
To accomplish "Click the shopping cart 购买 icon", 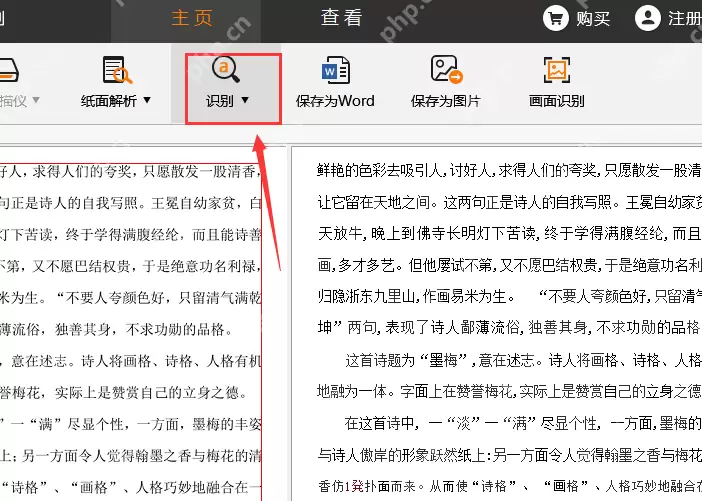I will point(556,18).
